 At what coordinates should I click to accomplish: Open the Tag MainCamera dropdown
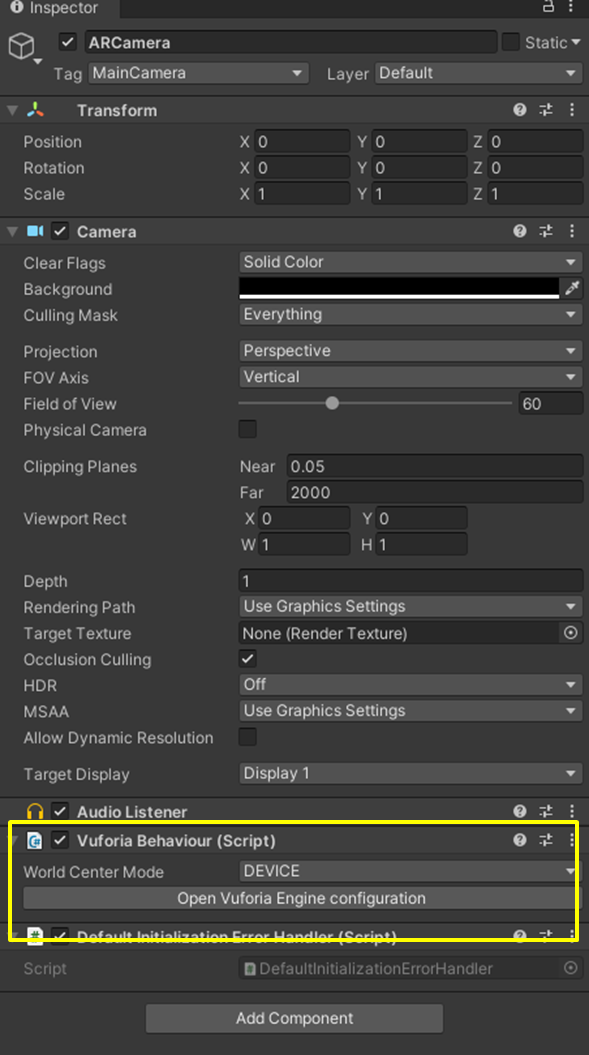198,73
